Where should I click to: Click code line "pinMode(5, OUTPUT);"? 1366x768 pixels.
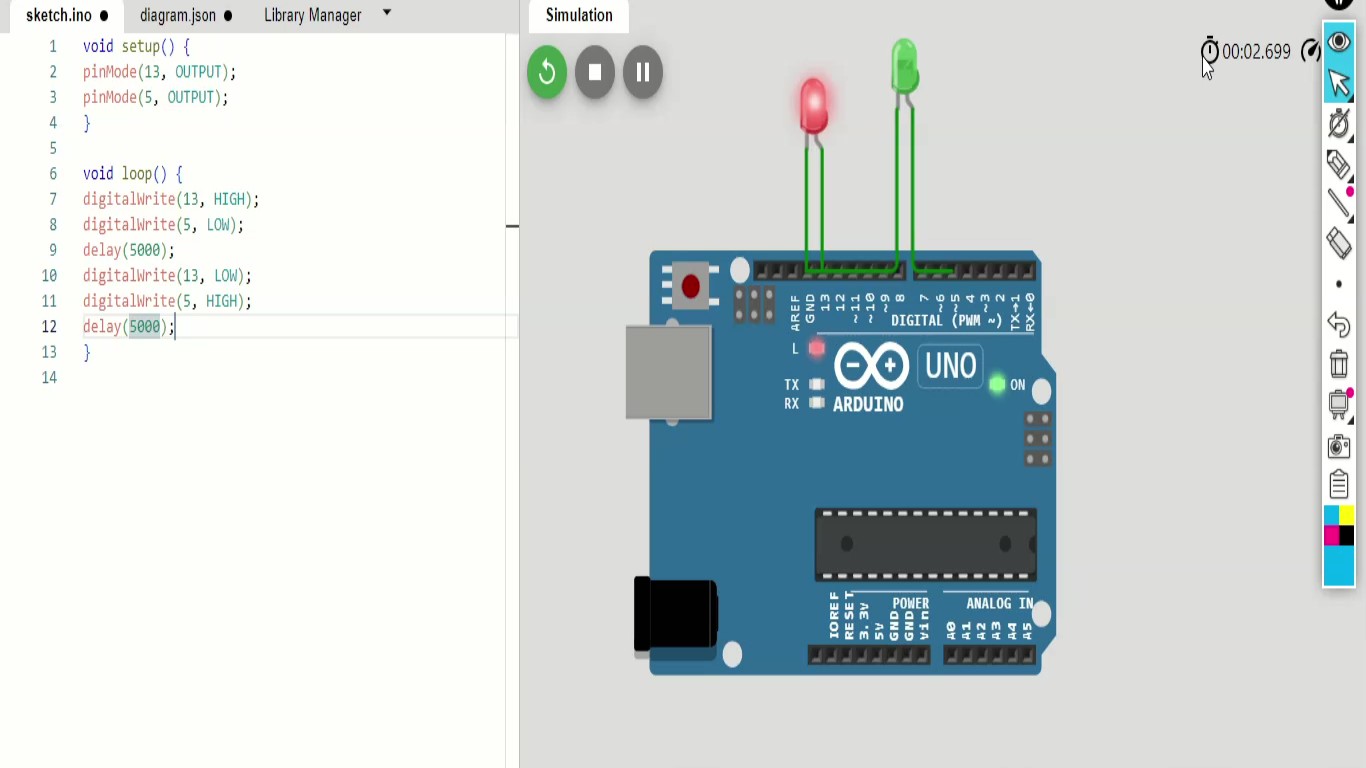(x=155, y=97)
